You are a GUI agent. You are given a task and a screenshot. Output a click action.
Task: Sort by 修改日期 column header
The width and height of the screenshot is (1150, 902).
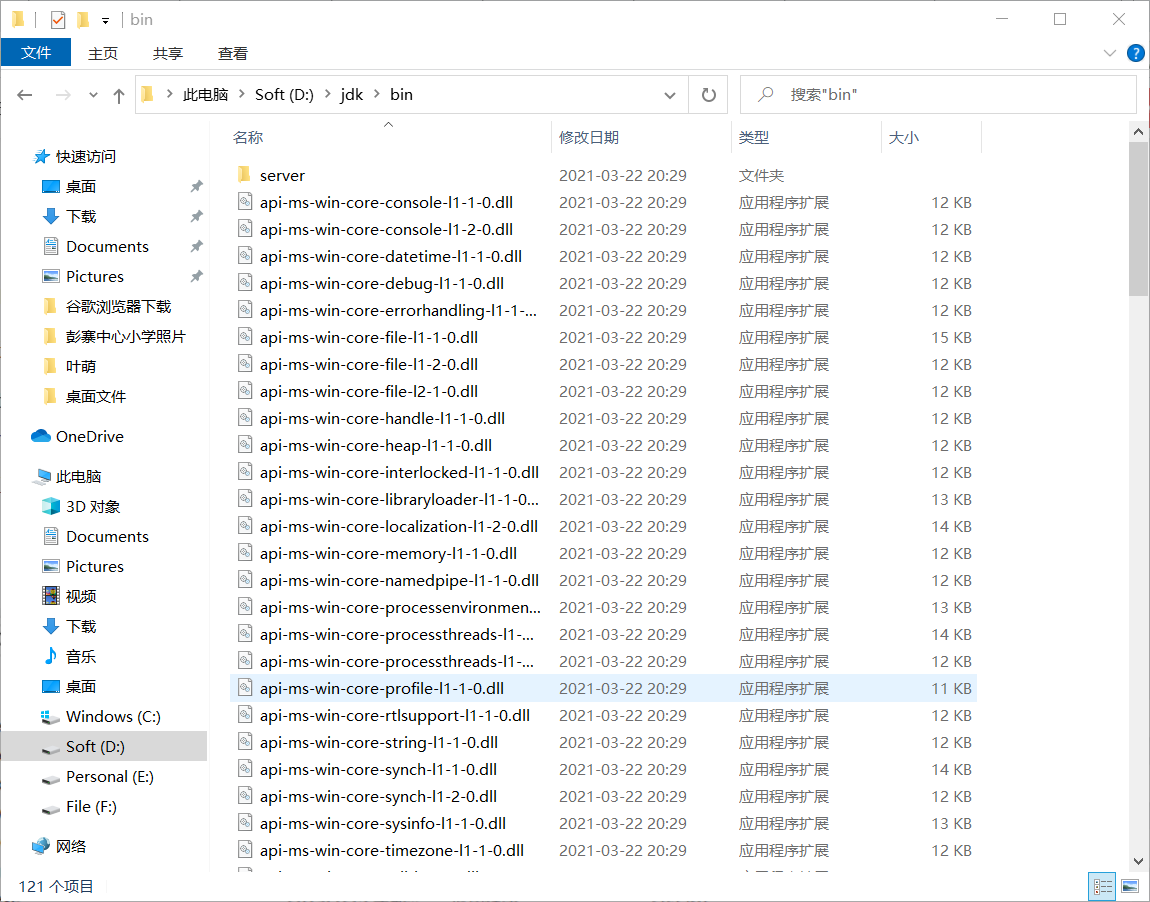[x=589, y=137]
